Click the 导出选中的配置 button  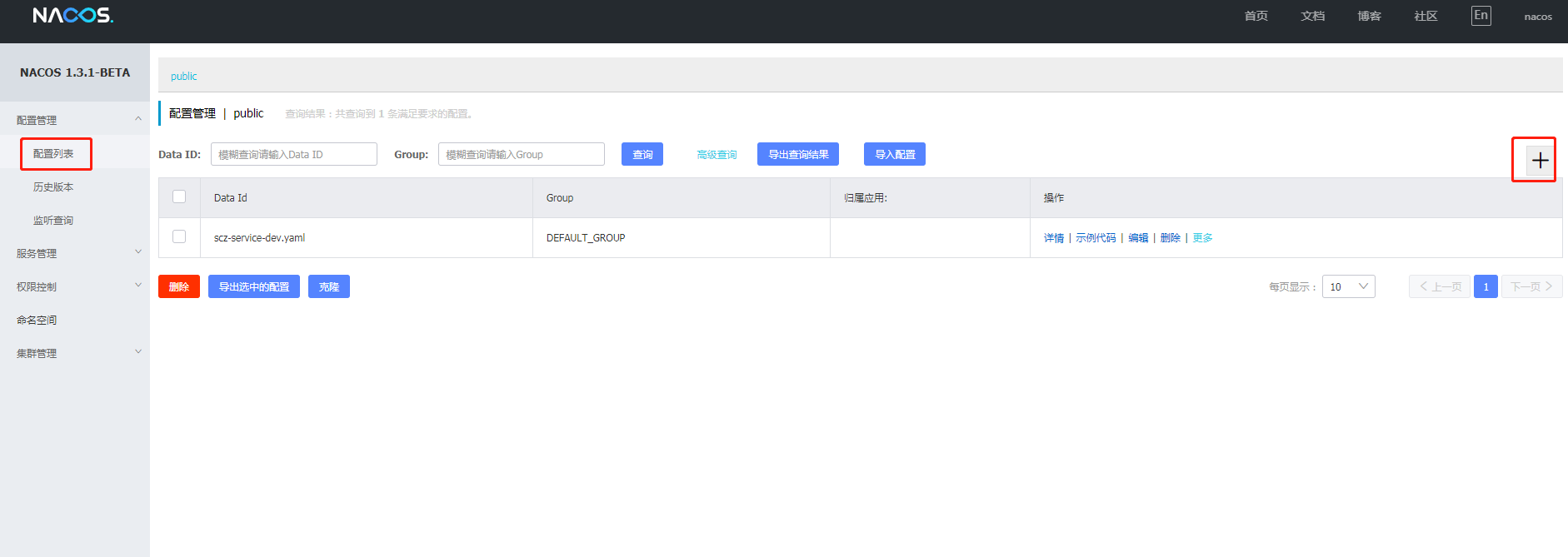click(x=254, y=286)
